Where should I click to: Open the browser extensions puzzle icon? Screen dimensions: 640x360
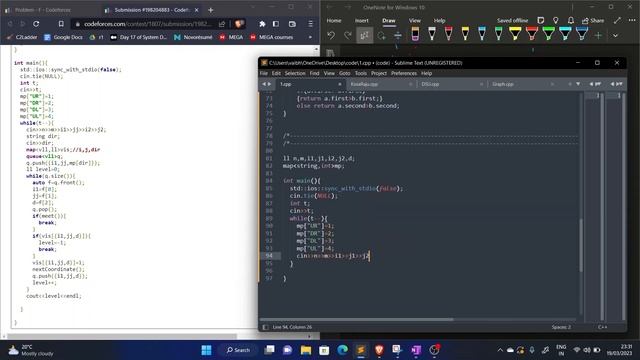262,24
